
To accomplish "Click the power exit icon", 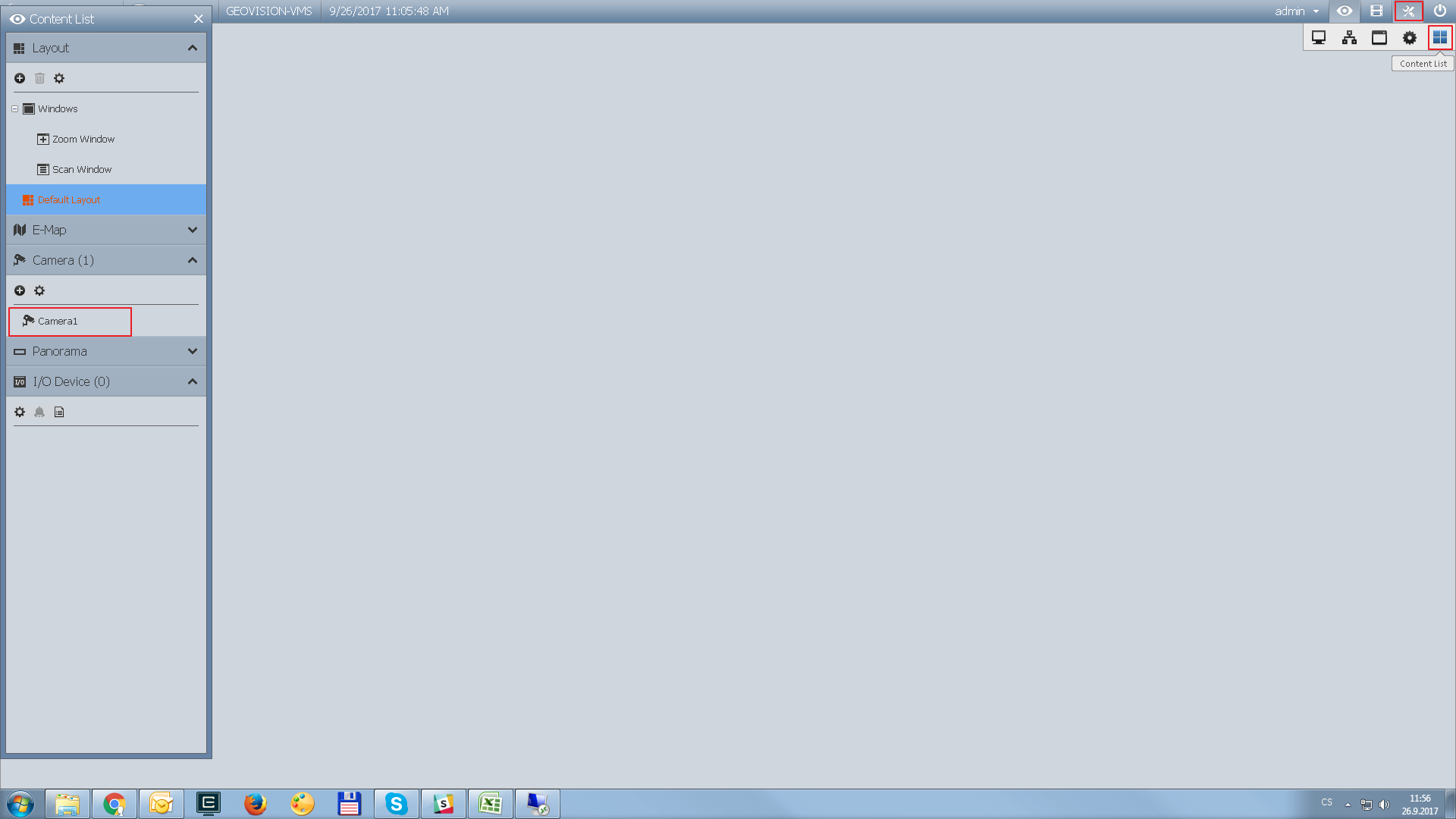I will point(1439,11).
